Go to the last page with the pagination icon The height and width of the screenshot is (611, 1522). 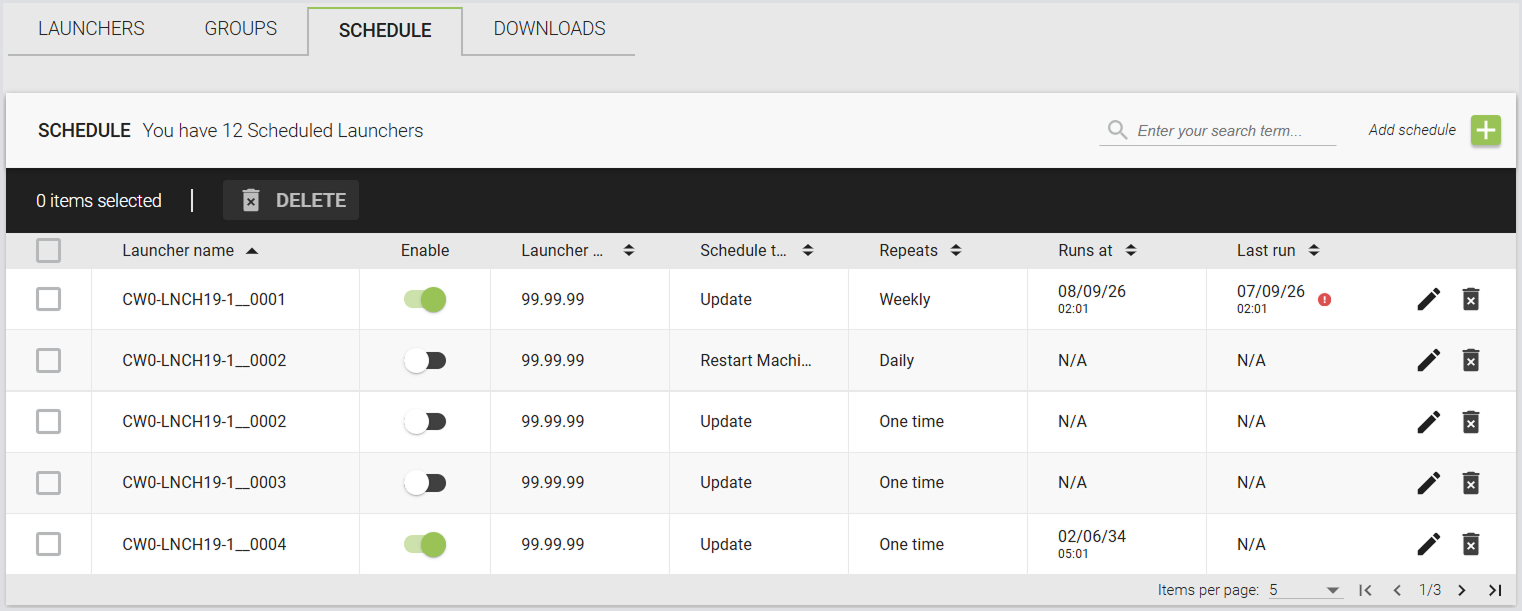coord(1495,590)
